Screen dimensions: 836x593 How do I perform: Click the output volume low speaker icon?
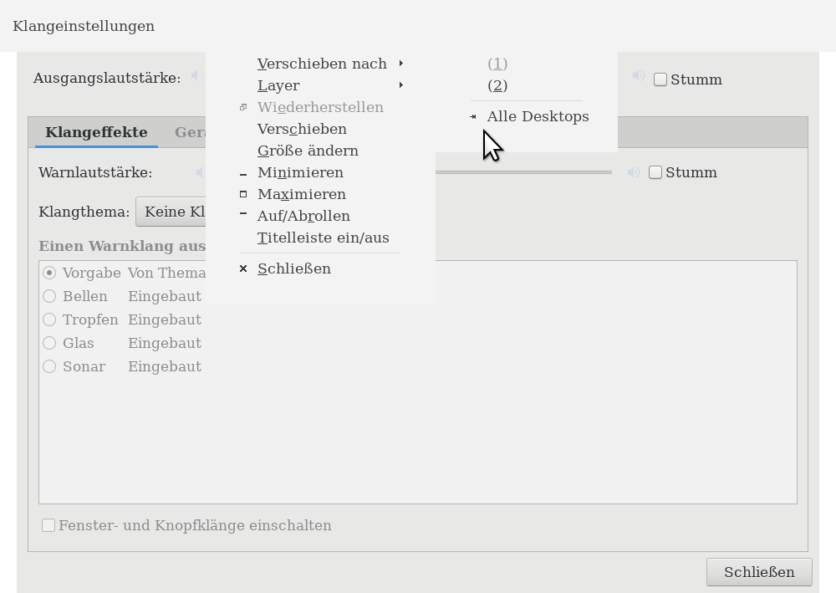click(195, 76)
